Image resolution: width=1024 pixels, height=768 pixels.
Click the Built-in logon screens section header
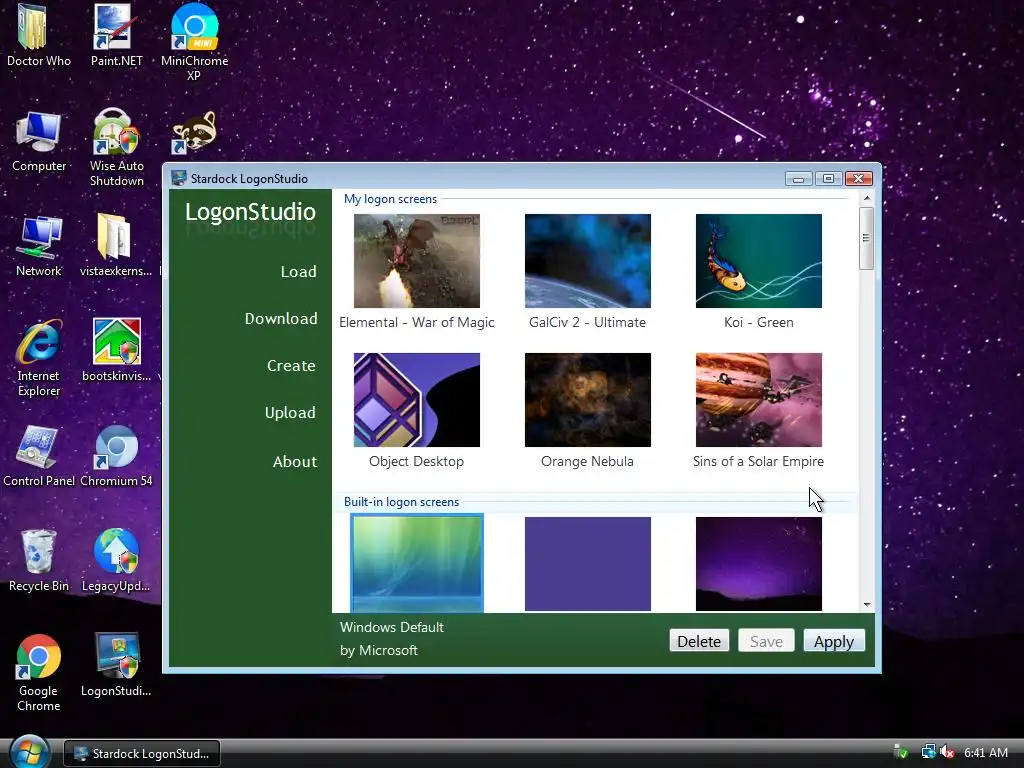point(402,502)
